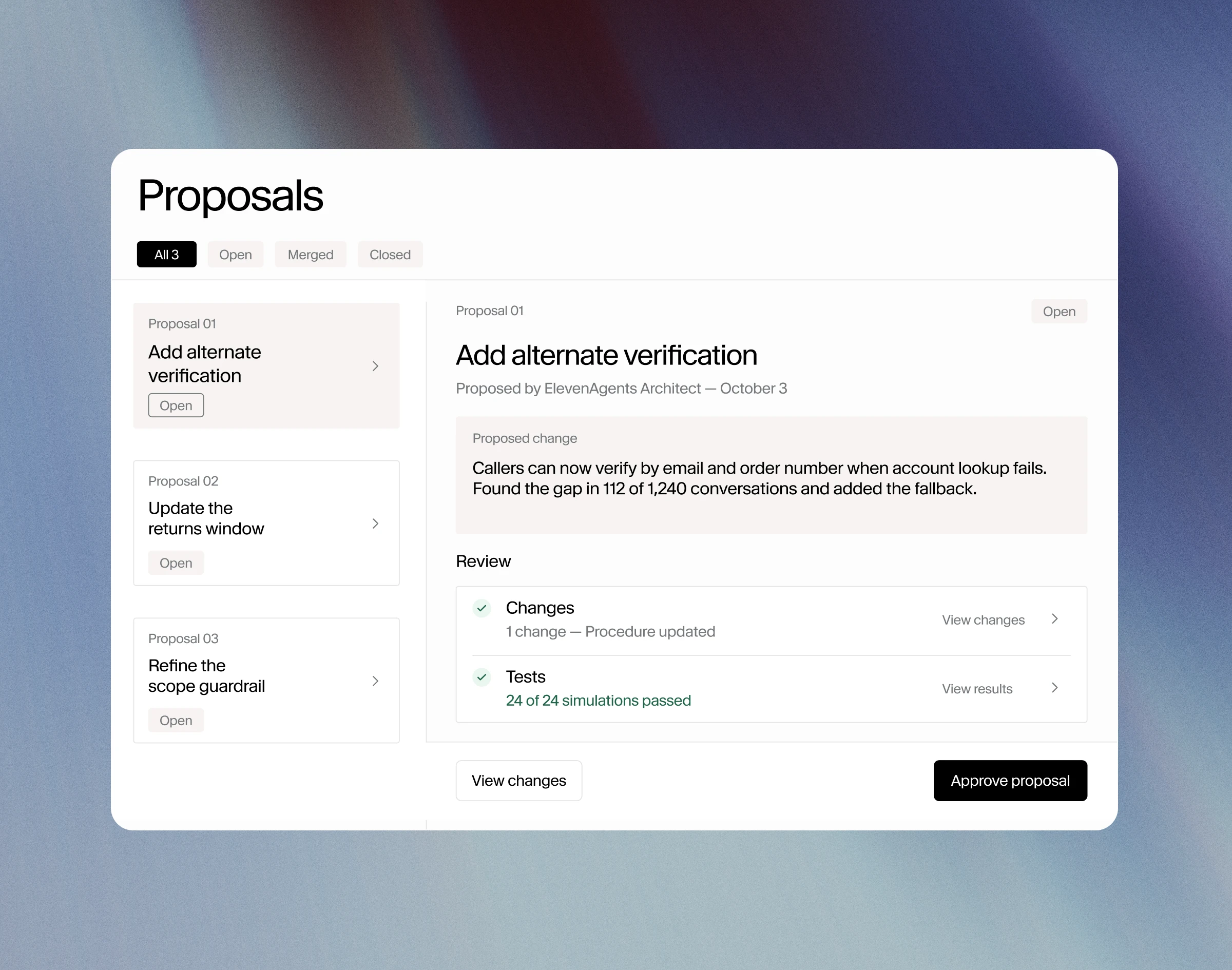
Task: Click the Open status tag under Proposal 01
Action: click(176, 405)
